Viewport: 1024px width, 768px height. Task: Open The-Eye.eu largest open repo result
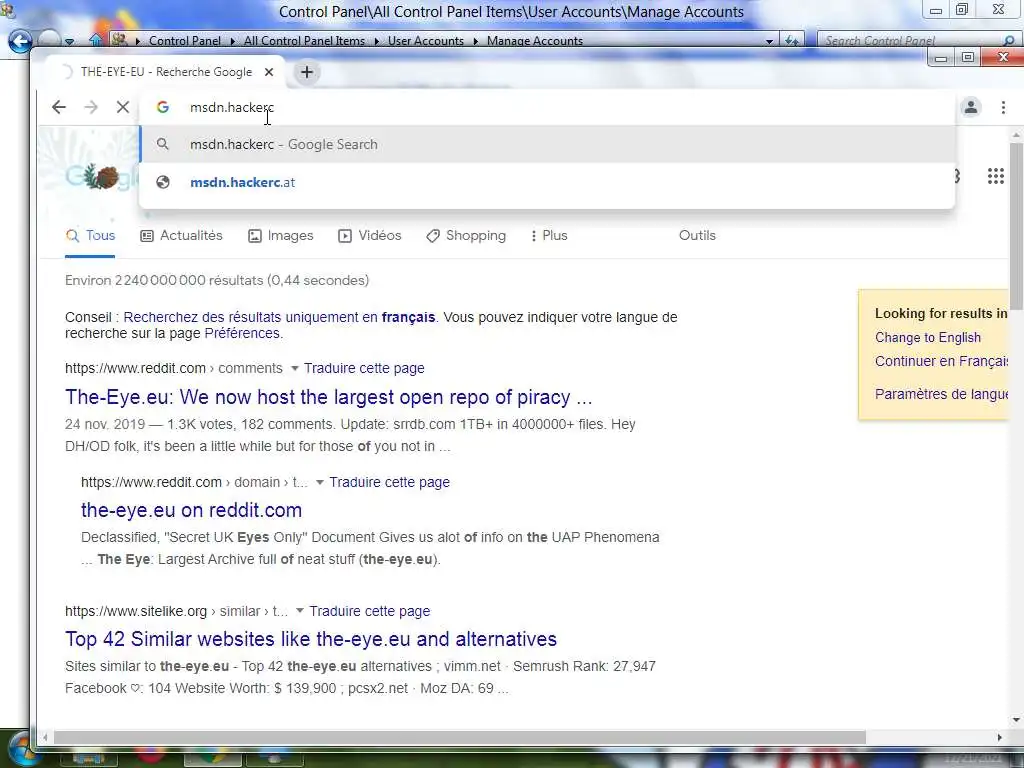pos(328,397)
